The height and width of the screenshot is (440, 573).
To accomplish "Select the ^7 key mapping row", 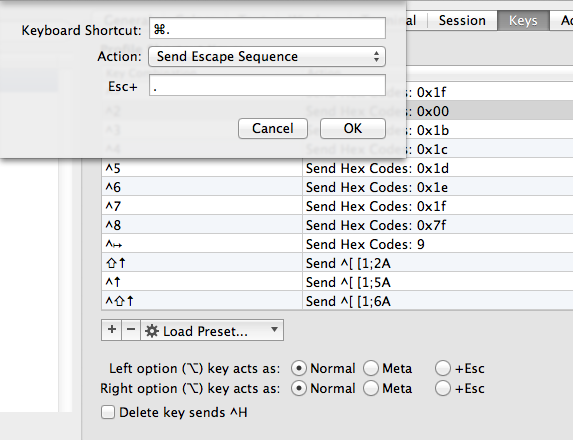I will pos(337,206).
